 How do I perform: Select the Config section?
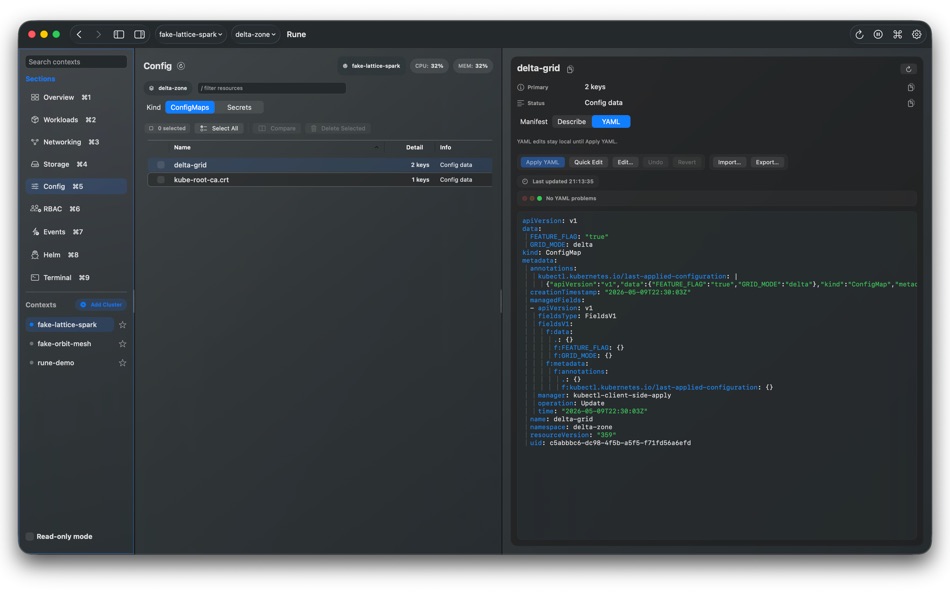tap(76, 187)
